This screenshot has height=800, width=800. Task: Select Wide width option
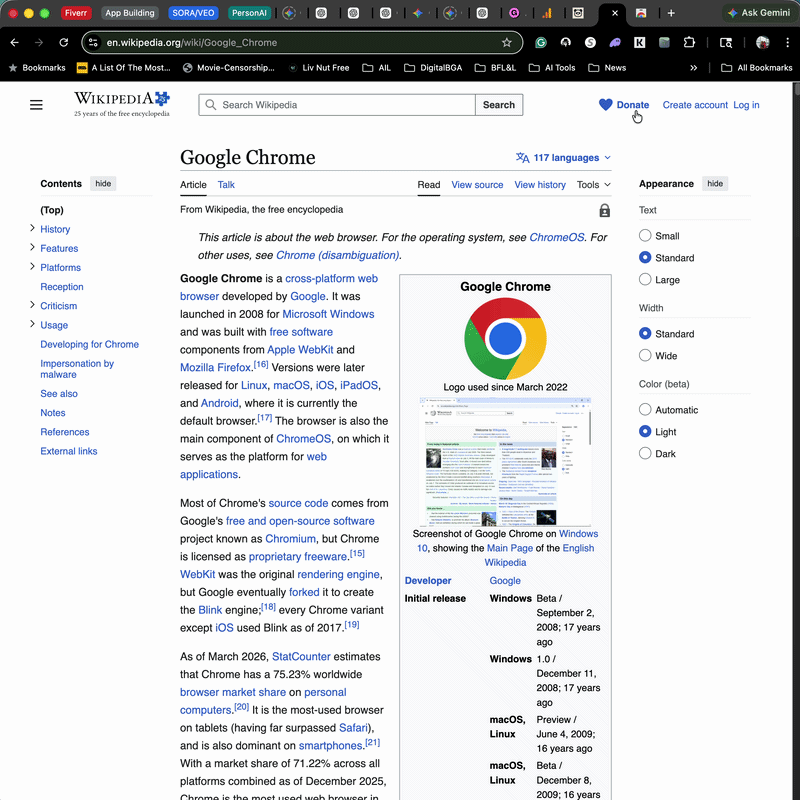point(645,355)
